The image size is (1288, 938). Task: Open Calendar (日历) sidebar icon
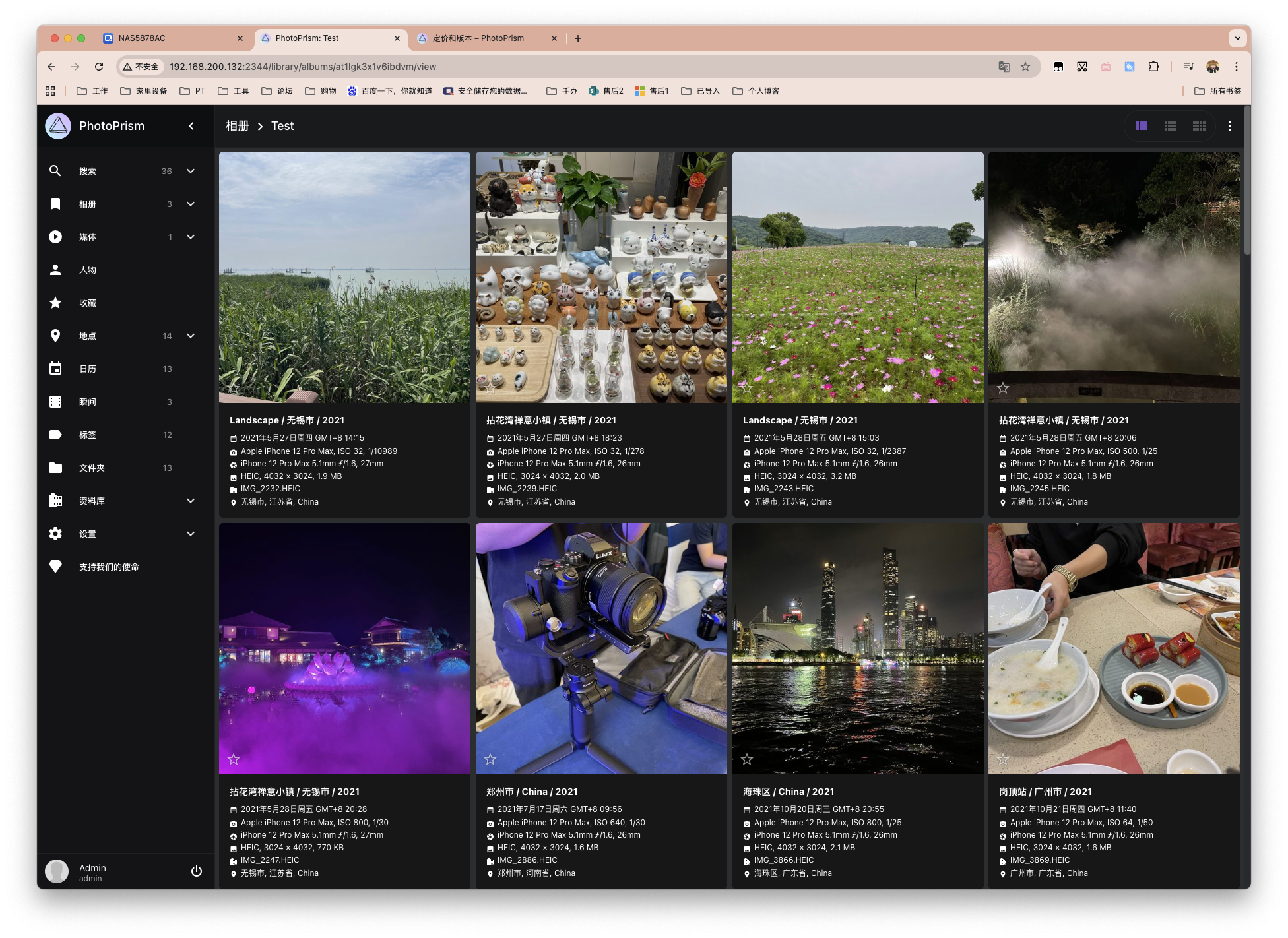pyautogui.click(x=55, y=369)
